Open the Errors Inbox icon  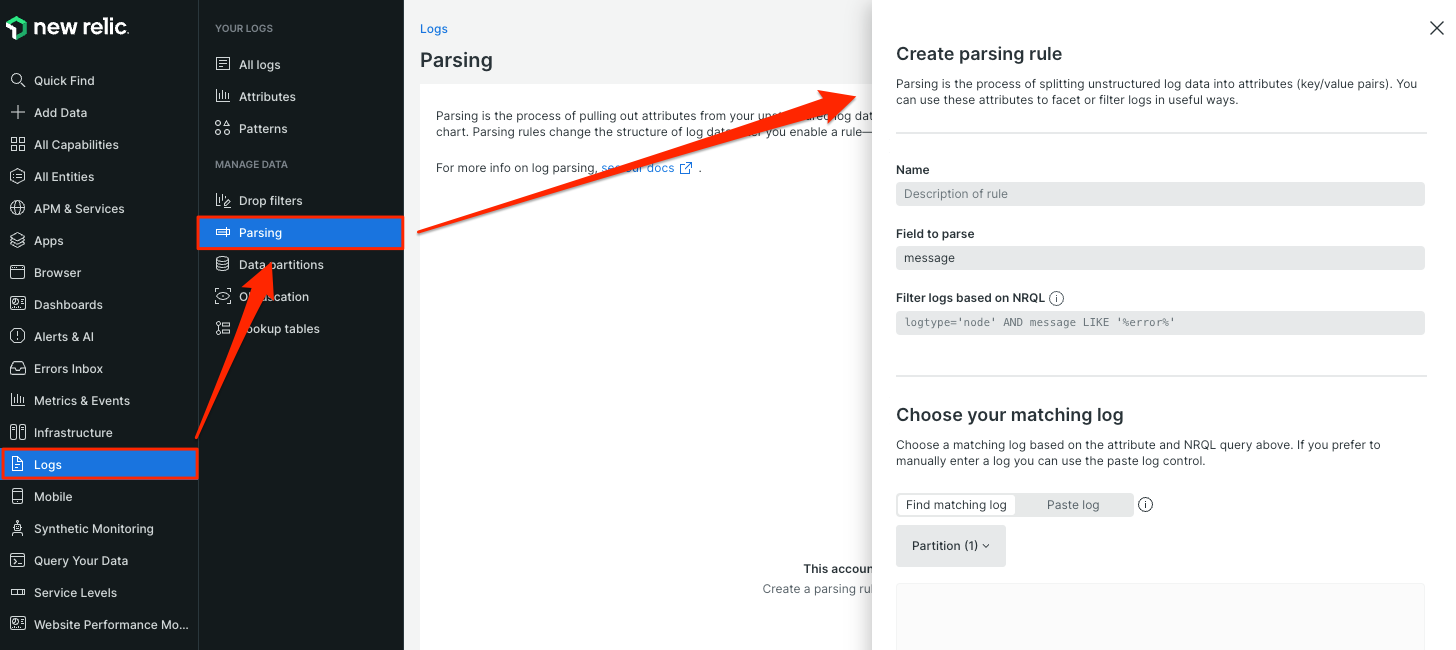click(x=17, y=368)
